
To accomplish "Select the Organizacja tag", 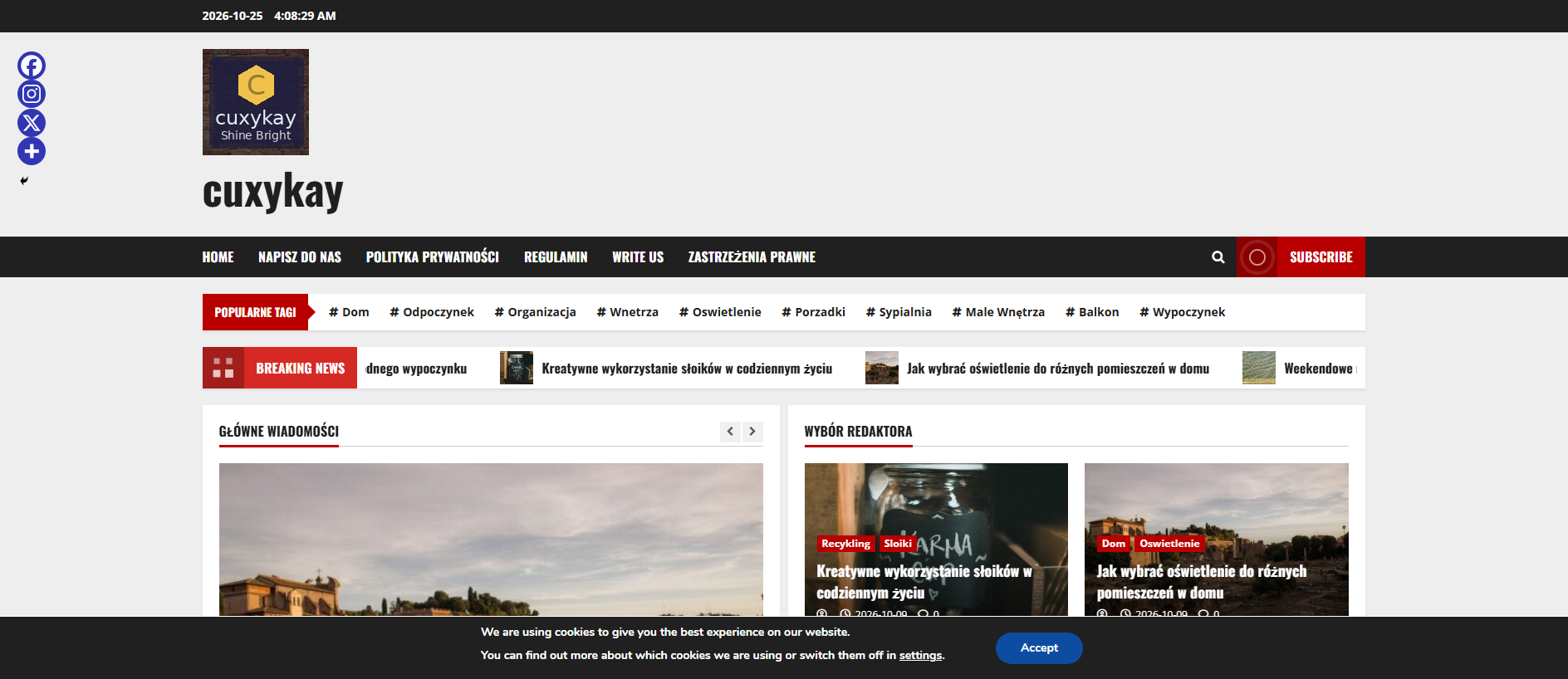I will [x=535, y=312].
